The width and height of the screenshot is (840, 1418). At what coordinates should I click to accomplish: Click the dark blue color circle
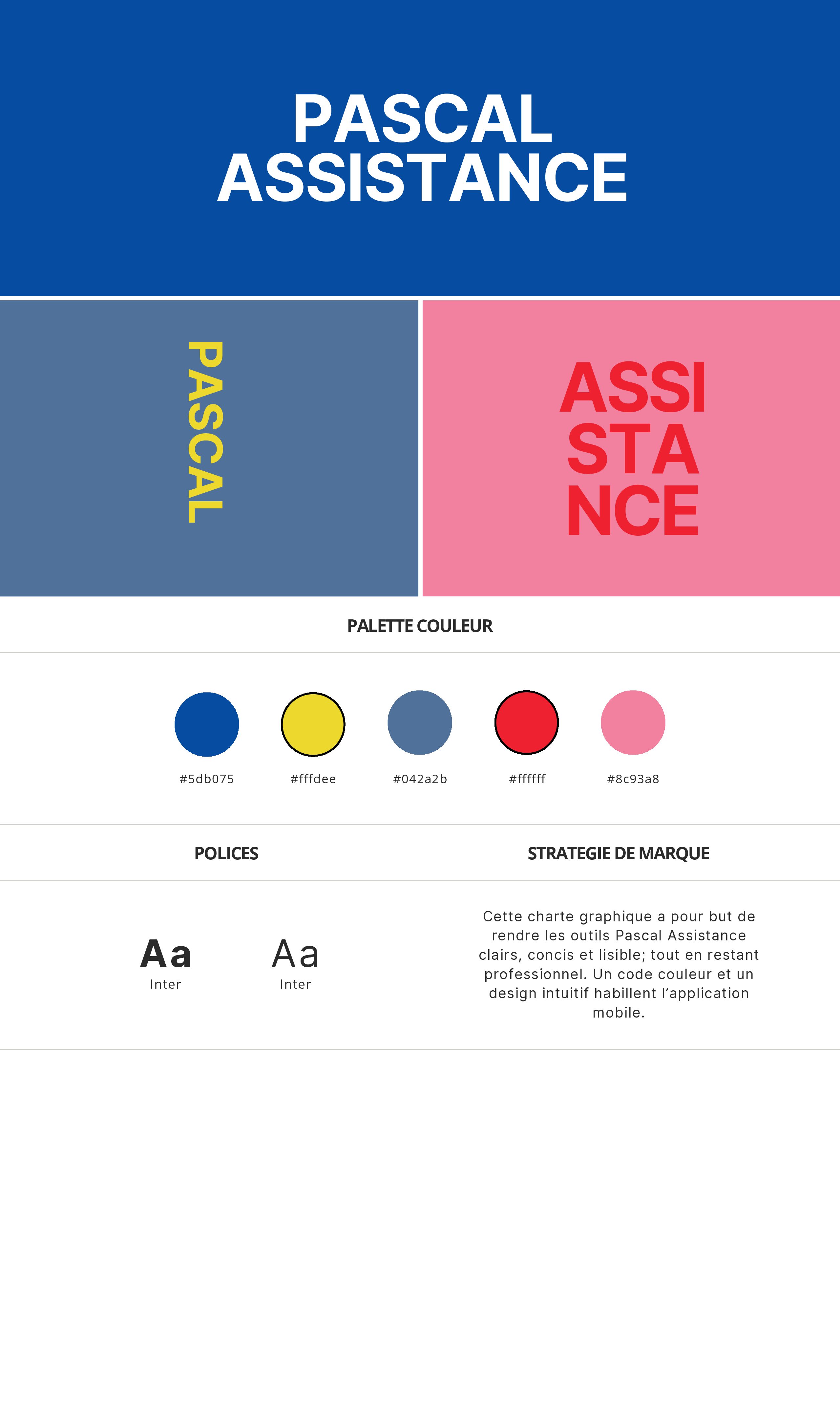[207, 724]
